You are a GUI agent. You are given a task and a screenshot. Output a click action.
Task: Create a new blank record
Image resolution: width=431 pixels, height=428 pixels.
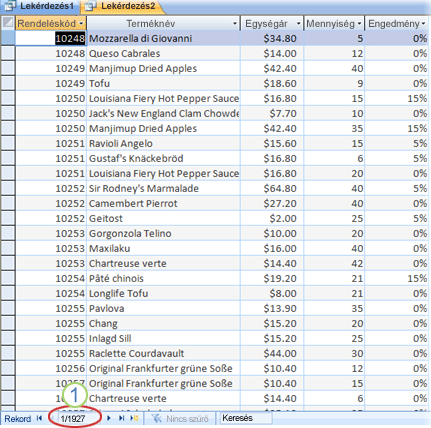click(134, 418)
